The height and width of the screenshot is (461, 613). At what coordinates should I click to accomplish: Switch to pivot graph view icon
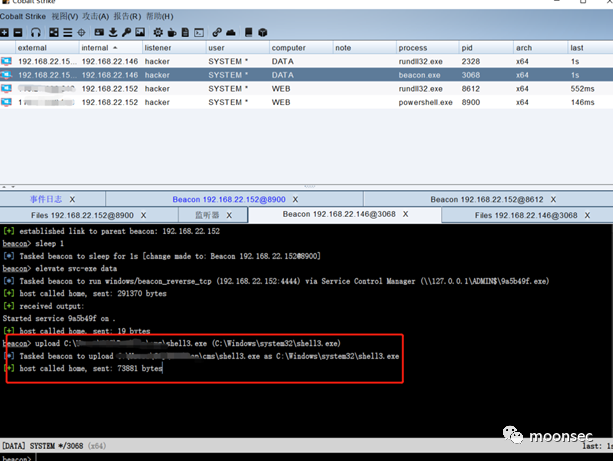click(54, 32)
